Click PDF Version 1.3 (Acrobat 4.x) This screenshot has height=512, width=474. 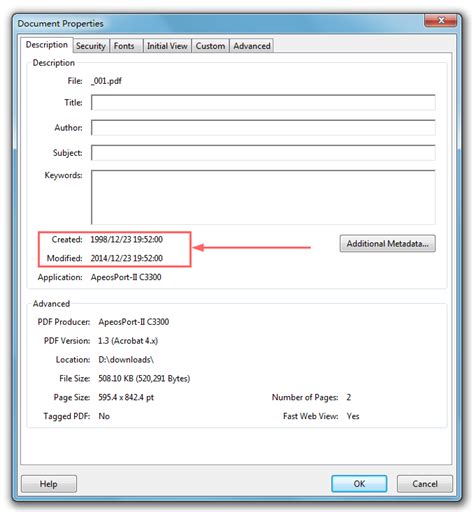(128, 341)
